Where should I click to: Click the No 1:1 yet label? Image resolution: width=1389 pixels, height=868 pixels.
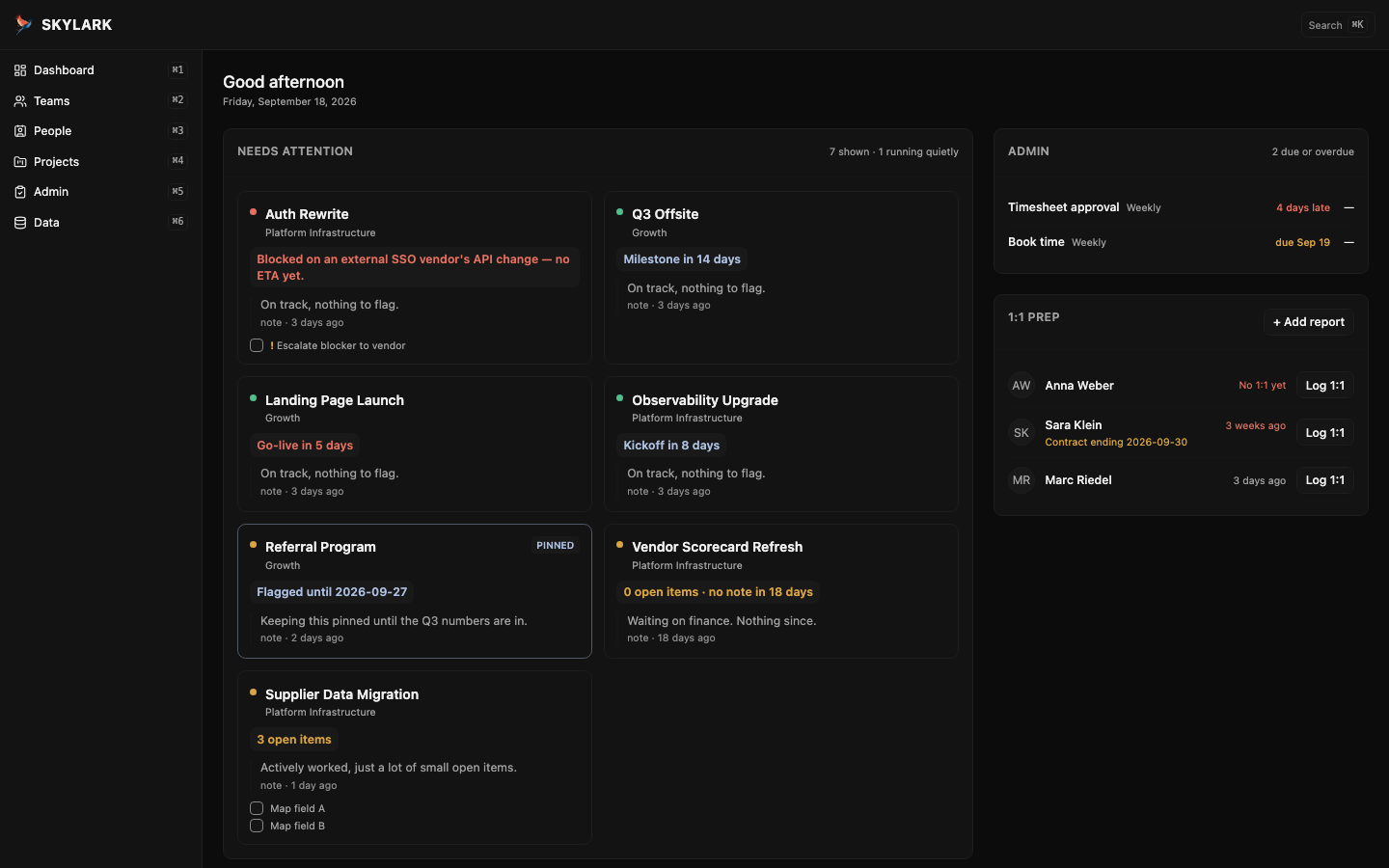[1262, 385]
